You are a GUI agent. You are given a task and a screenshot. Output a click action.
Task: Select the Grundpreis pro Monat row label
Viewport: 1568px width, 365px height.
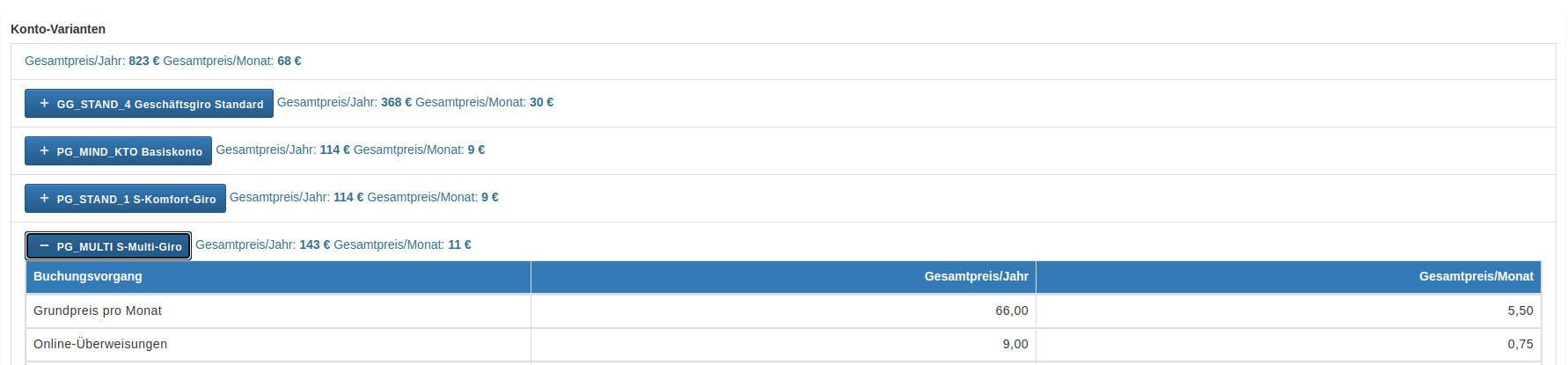98,310
